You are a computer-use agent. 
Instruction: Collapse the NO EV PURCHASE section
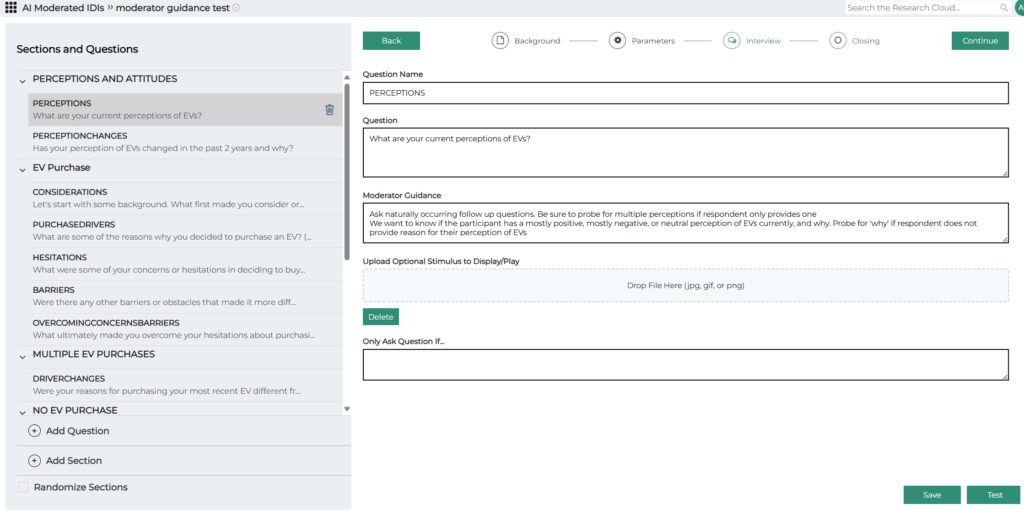point(23,413)
